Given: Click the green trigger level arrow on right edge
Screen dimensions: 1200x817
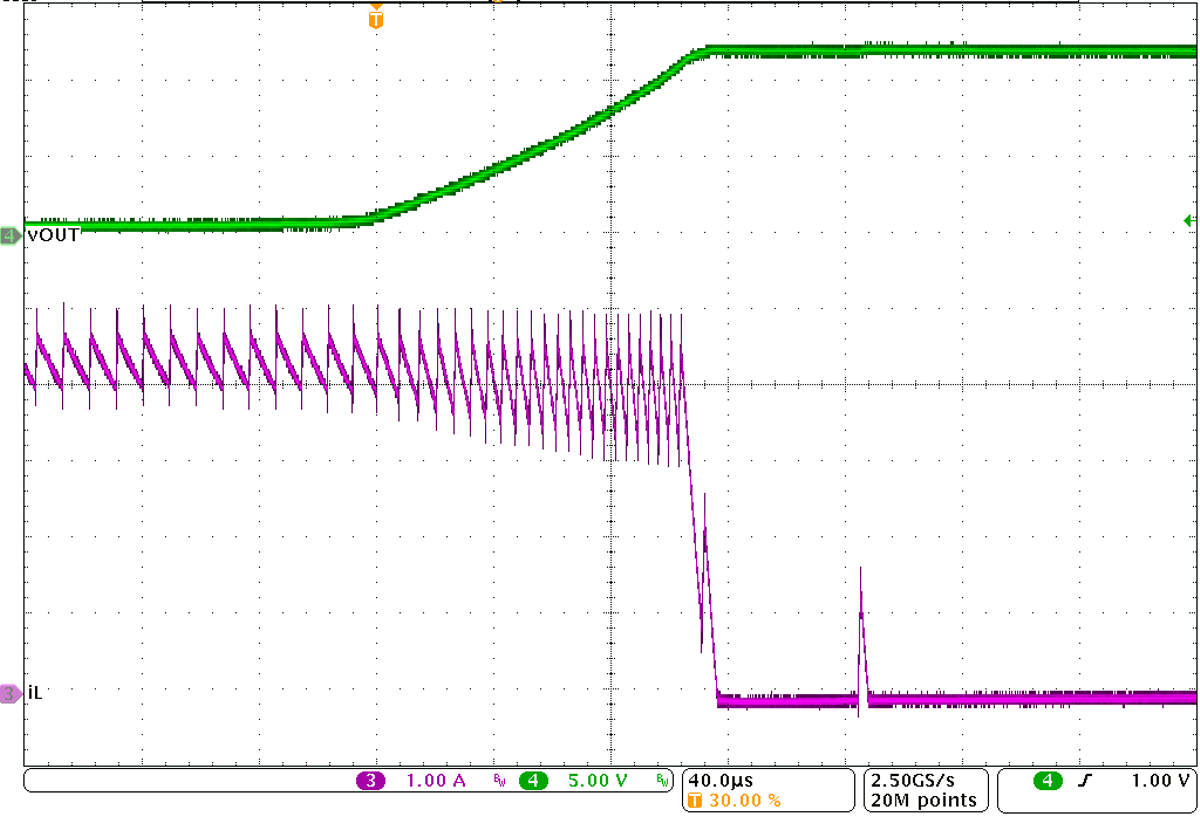Looking at the screenshot, I should click(x=1190, y=218).
